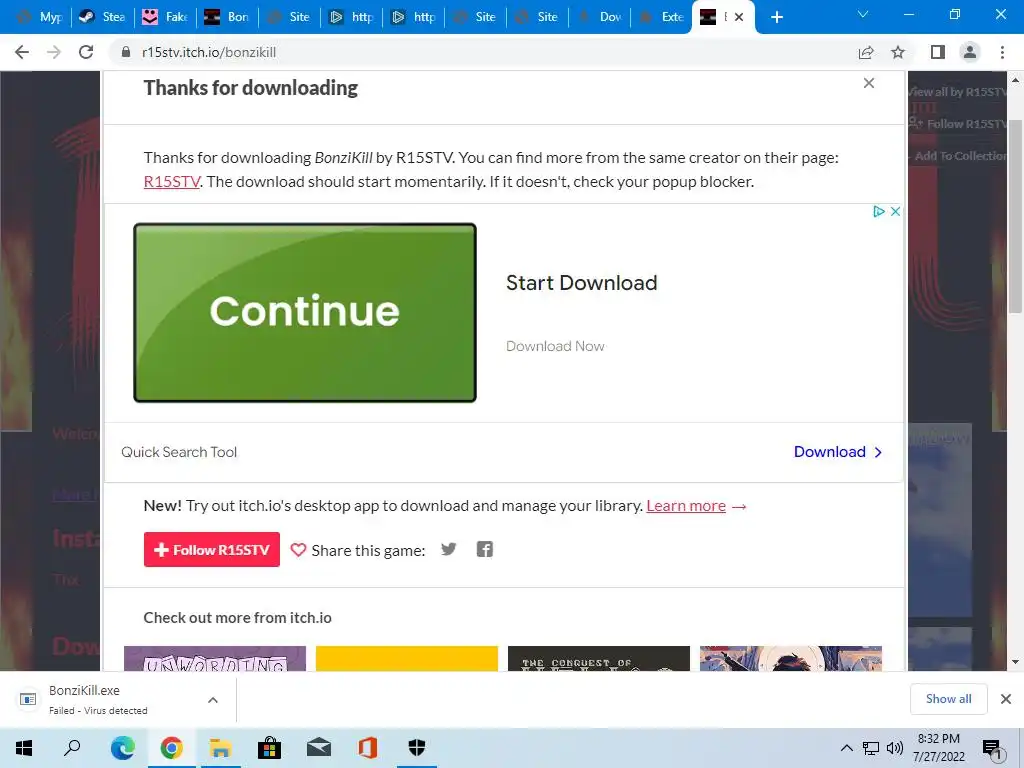1024x768 pixels.
Task: Open a new tab with plus button
Action: coord(776,17)
